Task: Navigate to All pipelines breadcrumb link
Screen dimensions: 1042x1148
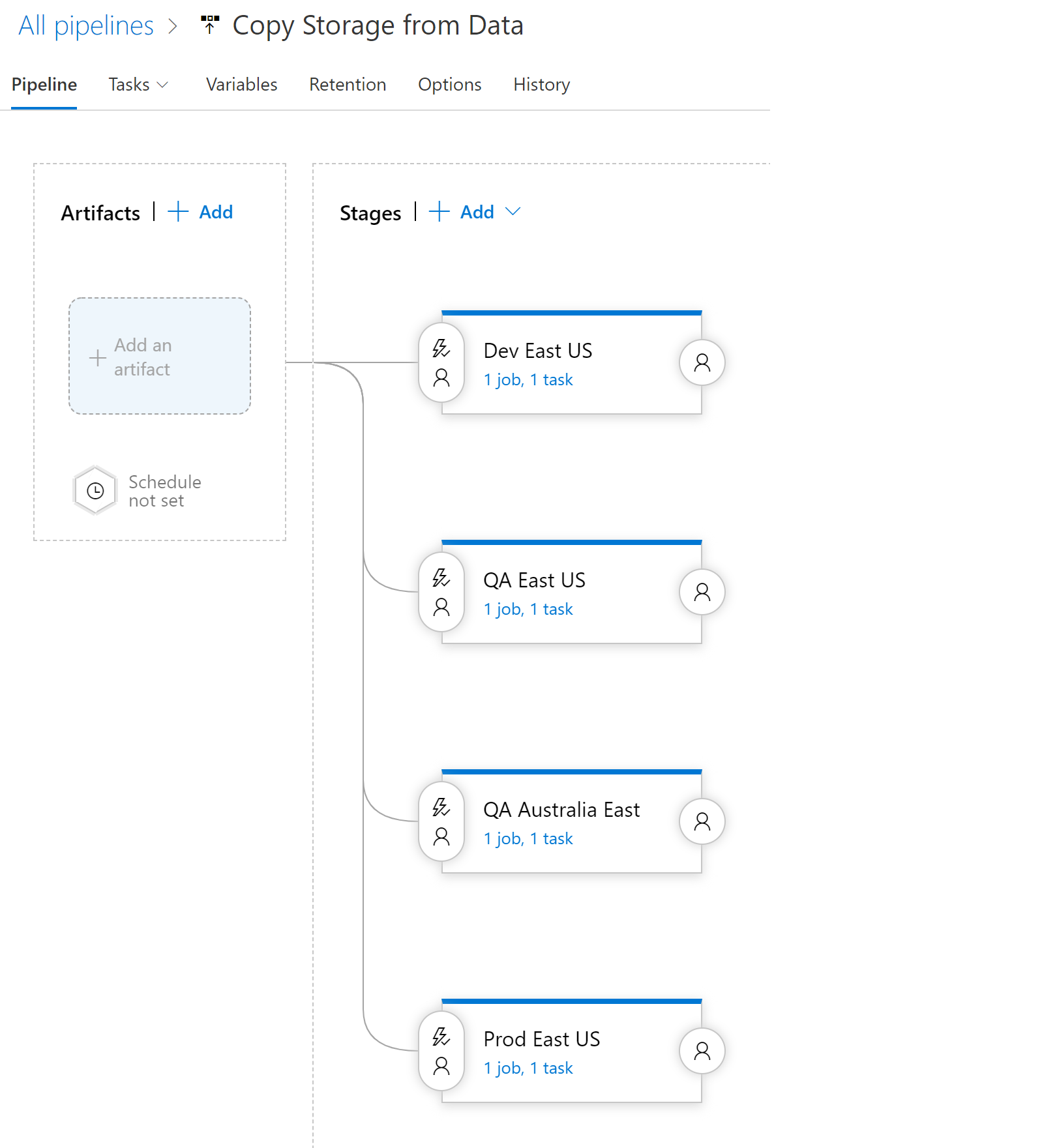Action: 85,26
